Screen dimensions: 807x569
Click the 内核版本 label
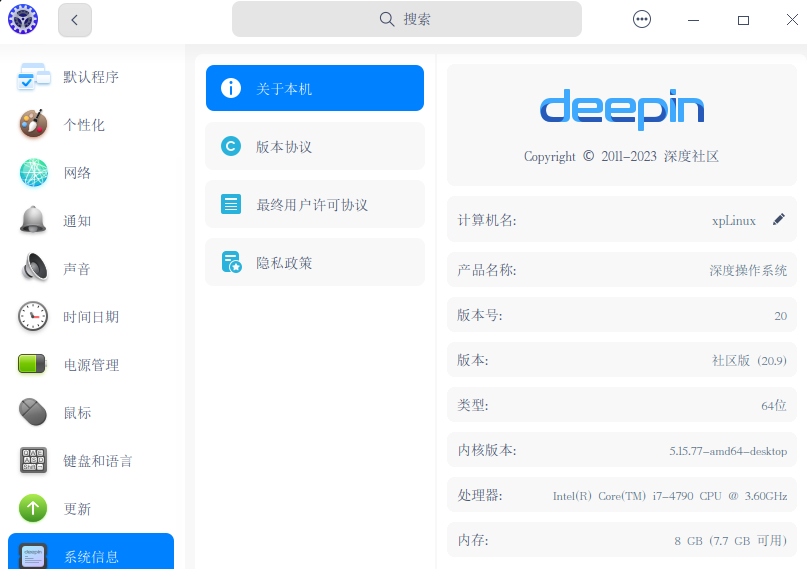click(487, 450)
